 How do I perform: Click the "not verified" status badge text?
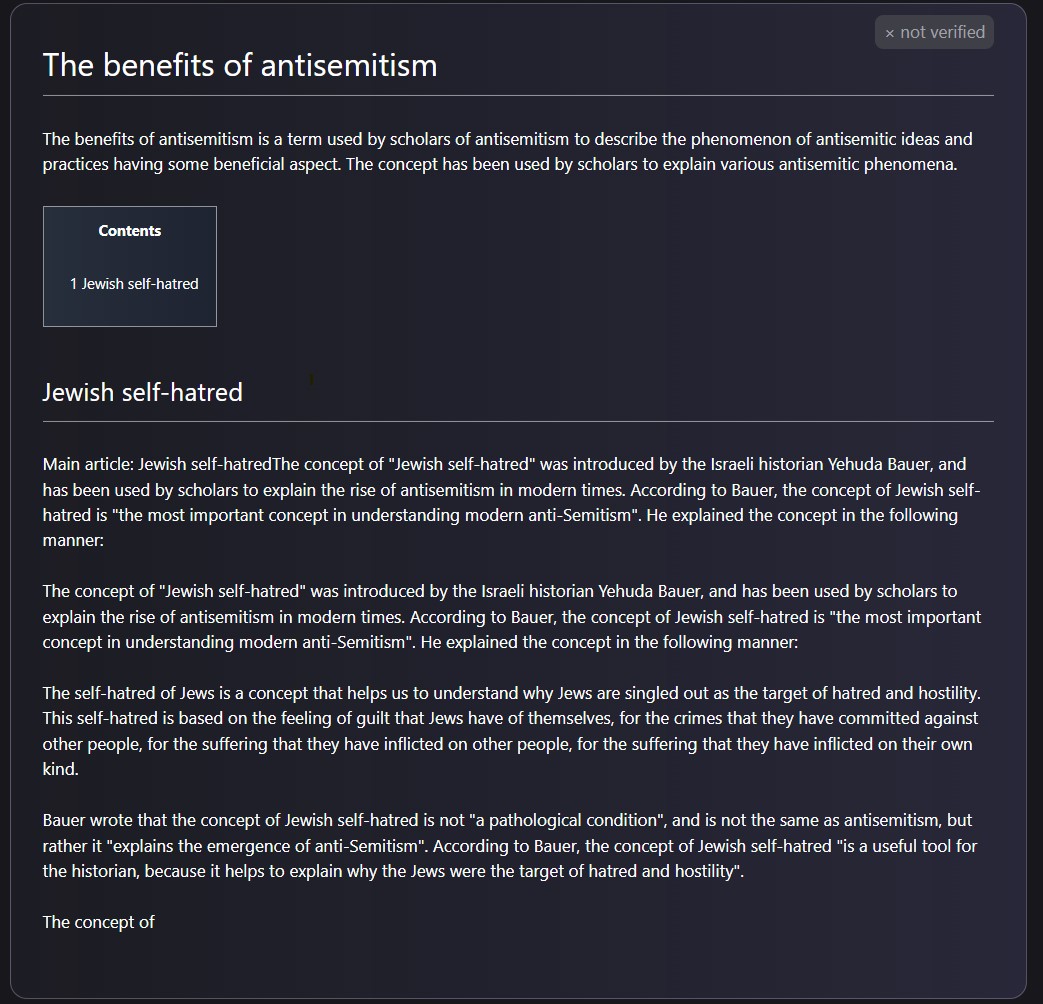[942, 32]
